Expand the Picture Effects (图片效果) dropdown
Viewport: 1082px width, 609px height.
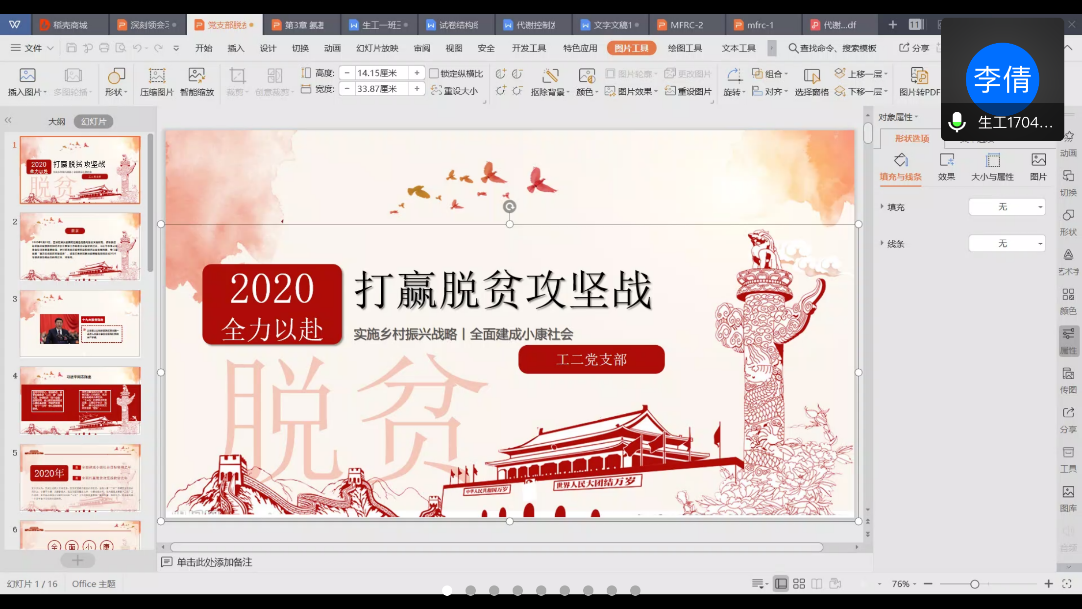tap(634, 91)
